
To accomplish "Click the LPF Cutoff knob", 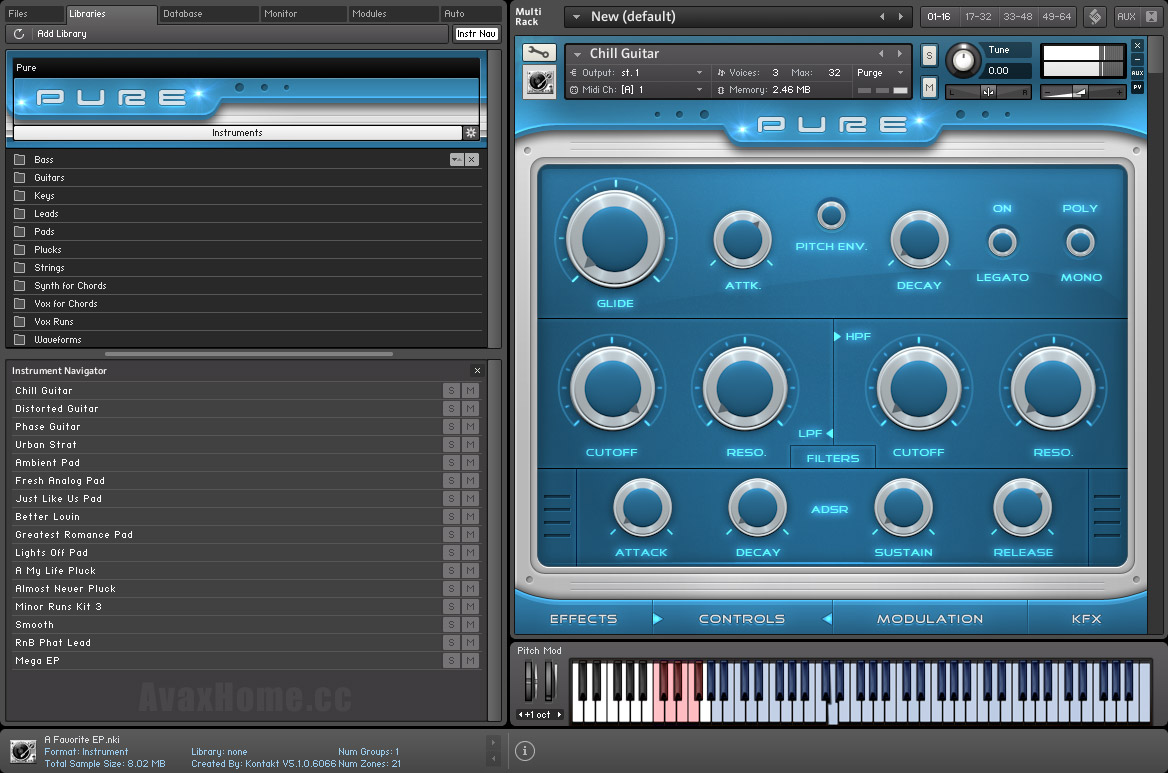I will point(612,389).
